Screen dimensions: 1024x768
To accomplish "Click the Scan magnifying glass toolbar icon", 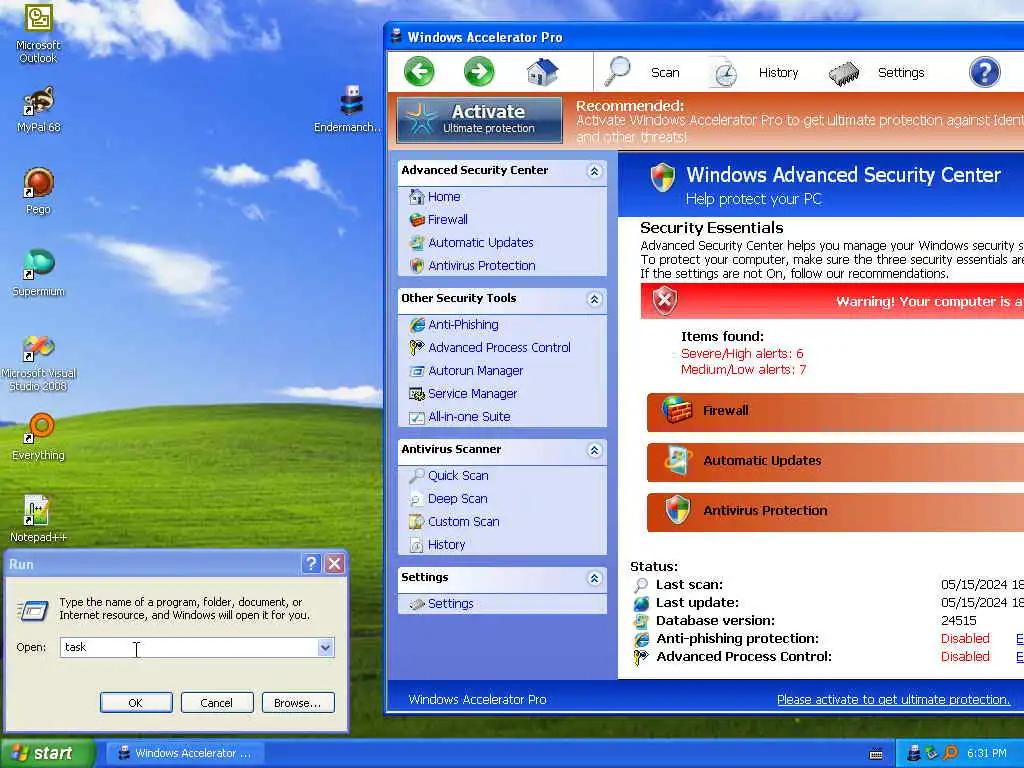I will [618, 72].
